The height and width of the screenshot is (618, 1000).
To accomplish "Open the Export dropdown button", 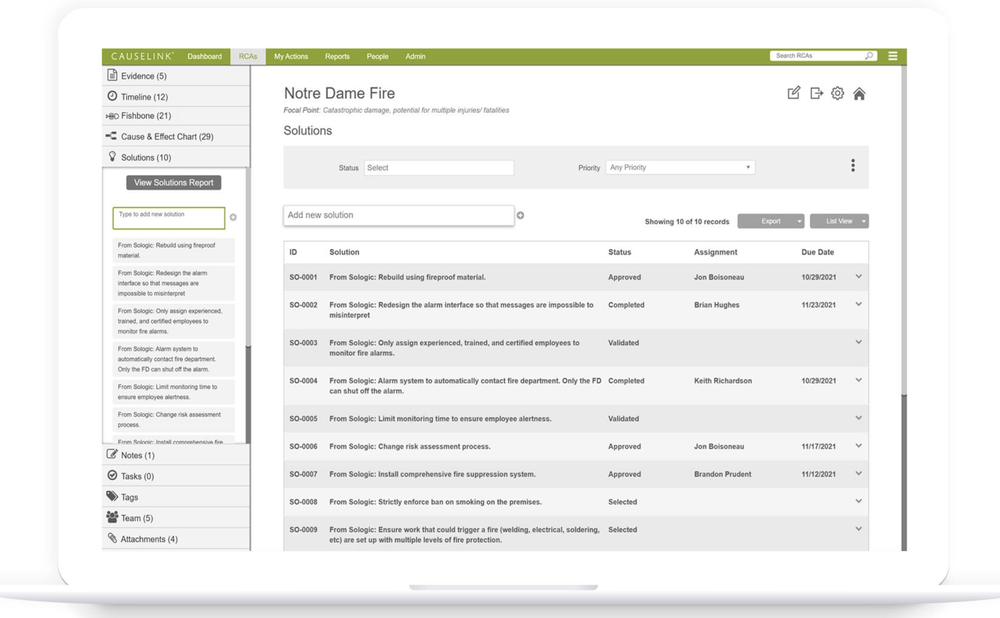I will pos(770,221).
